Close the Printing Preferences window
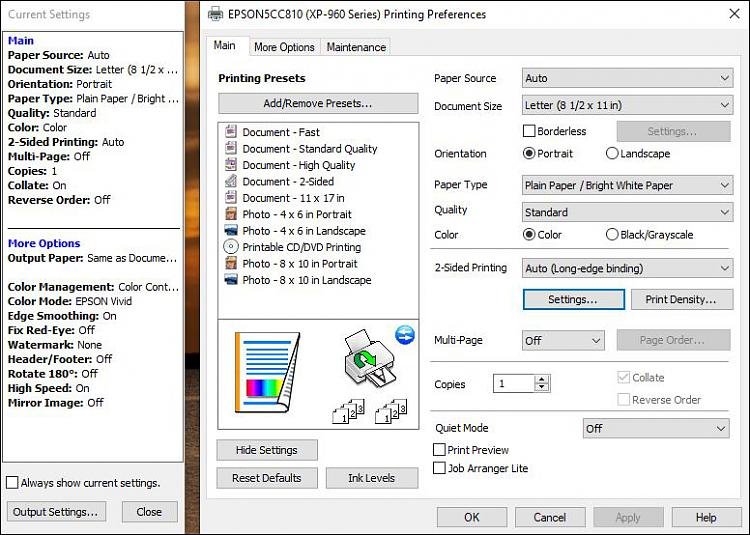Viewport: 750px width, 535px height. point(735,13)
